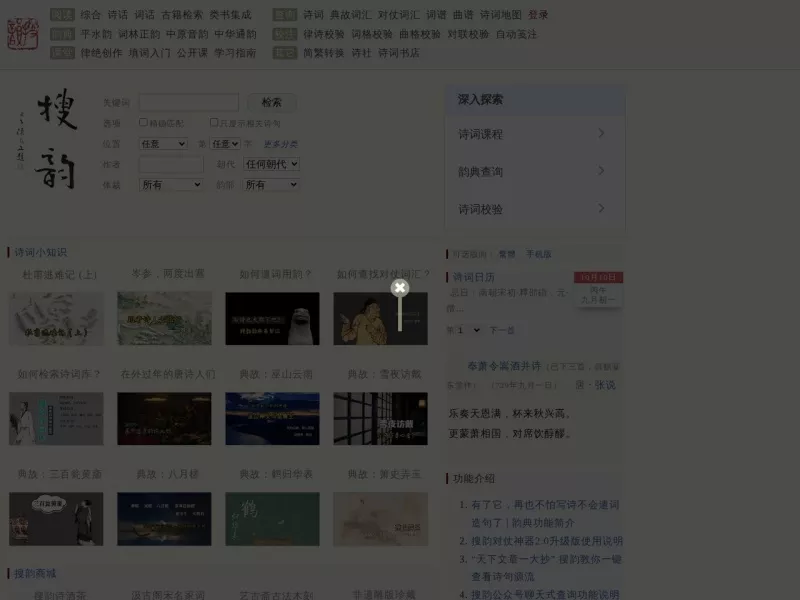The width and height of the screenshot is (800, 600).
Task: Open the 诗词书店 menu item
Action: (398, 53)
